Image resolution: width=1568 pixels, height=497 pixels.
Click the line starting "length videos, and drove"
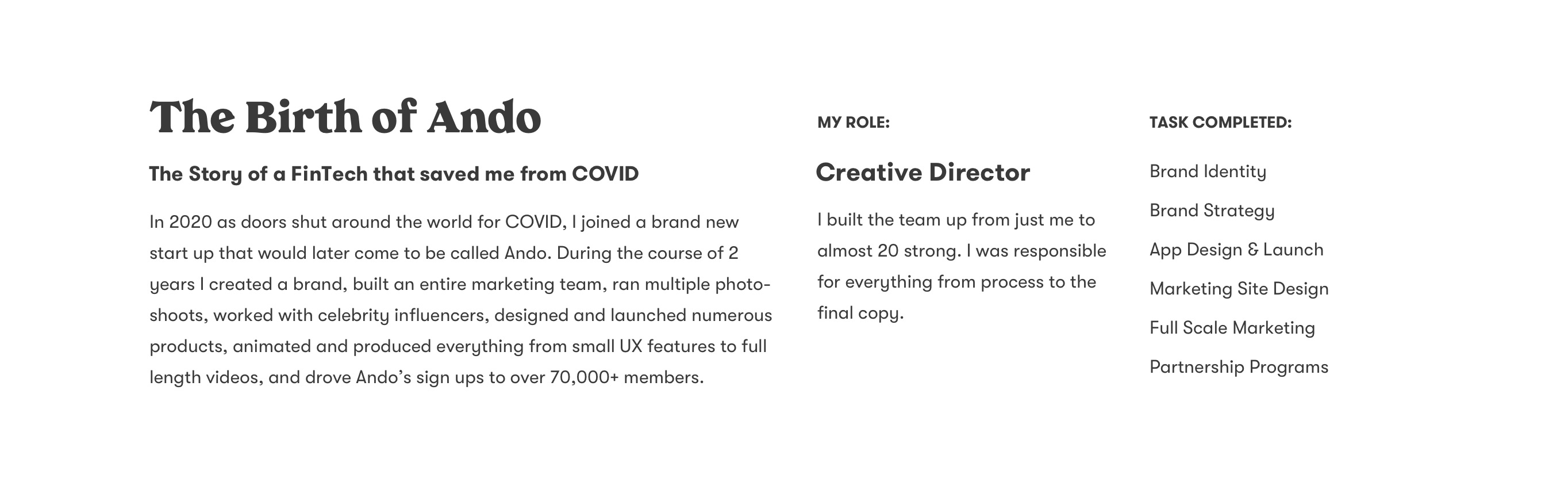(426, 377)
